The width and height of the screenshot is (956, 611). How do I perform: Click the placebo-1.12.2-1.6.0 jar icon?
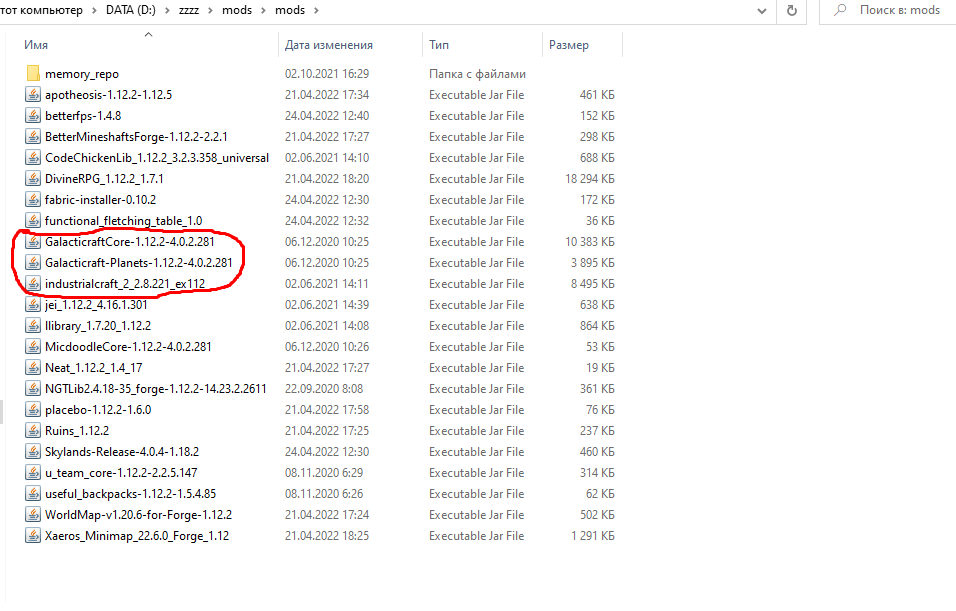pos(33,410)
